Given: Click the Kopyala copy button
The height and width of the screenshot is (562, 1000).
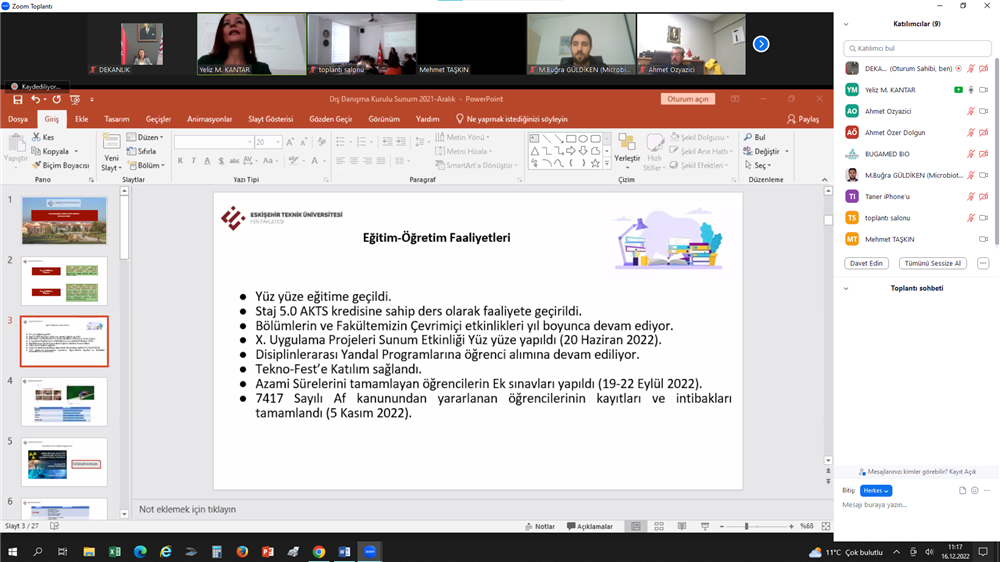Looking at the screenshot, I should pyautogui.click(x=55, y=151).
